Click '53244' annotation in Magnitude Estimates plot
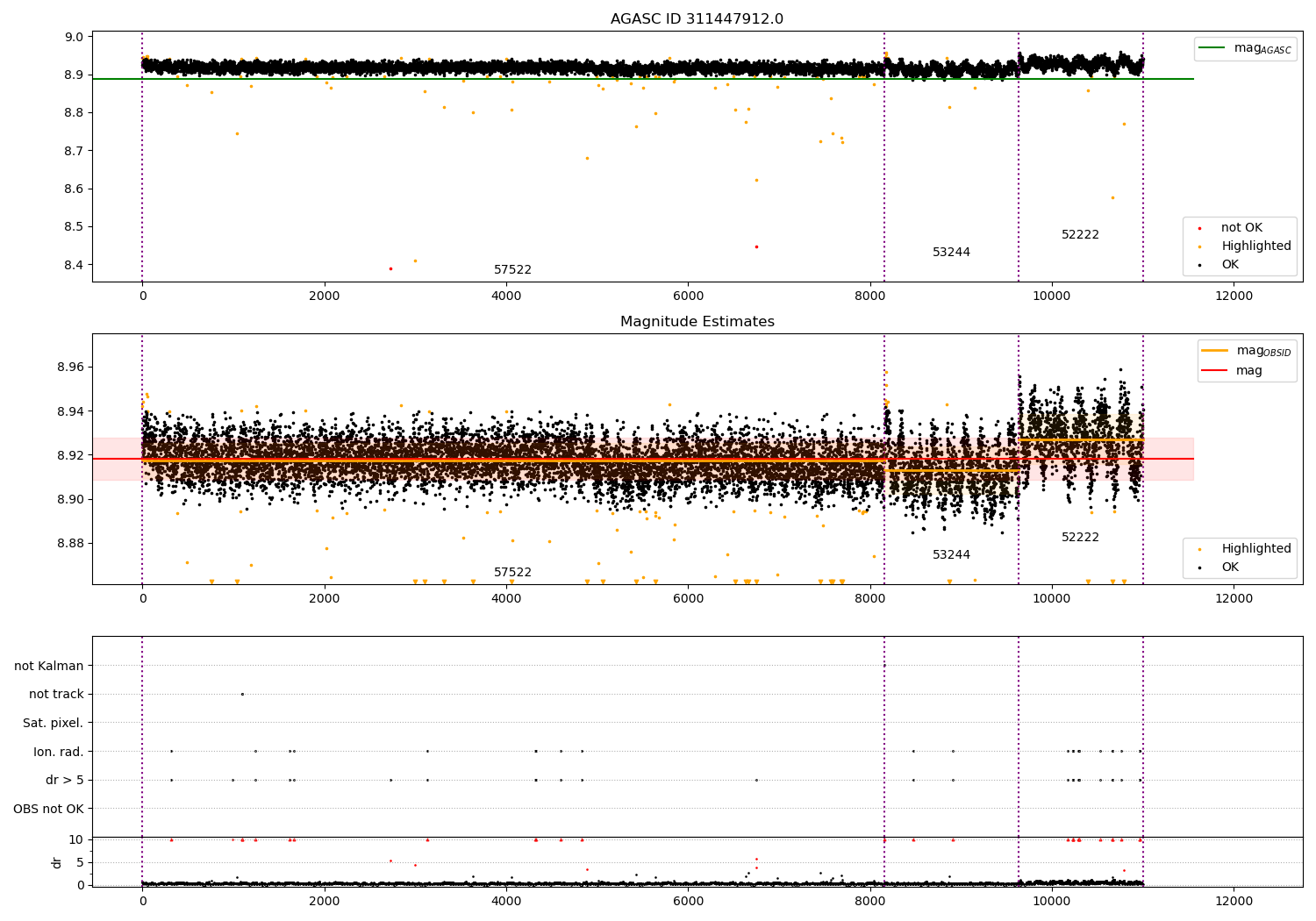This screenshot has width=1316, height=921. (951, 555)
